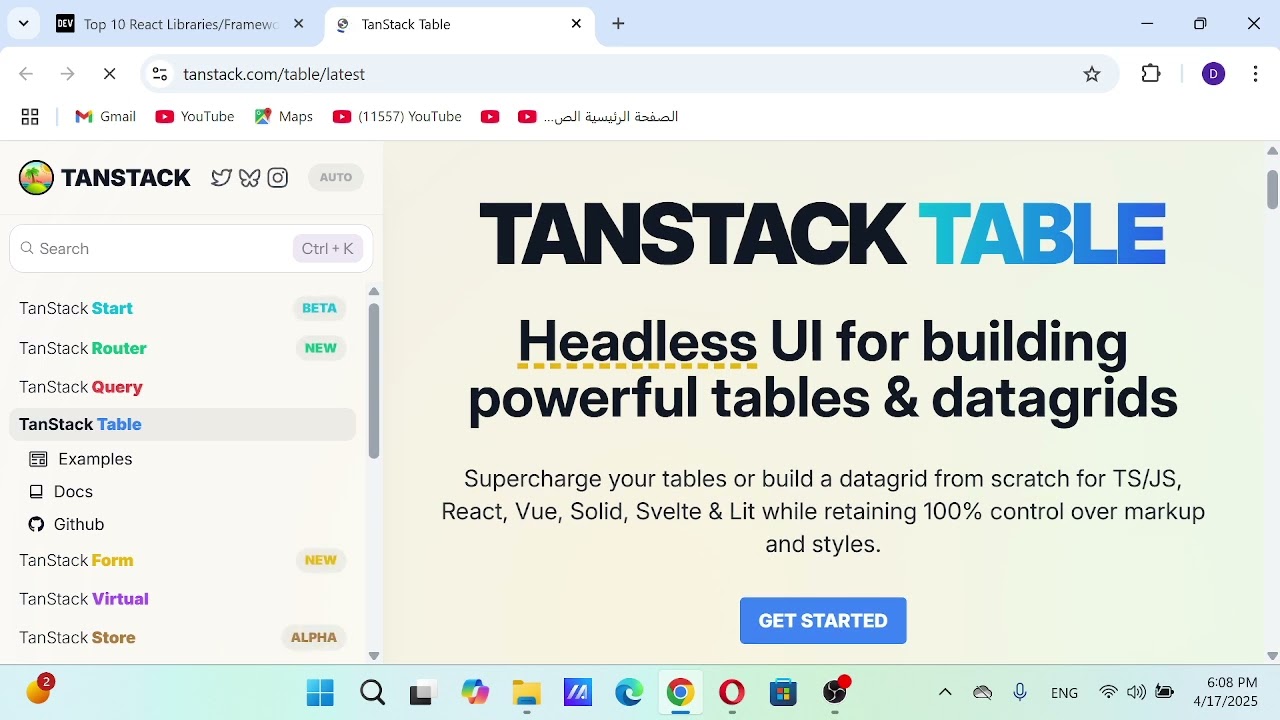Click sidebar scroll up arrow
The height and width of the screenshot is (720, 1280).
pos(374,292)
